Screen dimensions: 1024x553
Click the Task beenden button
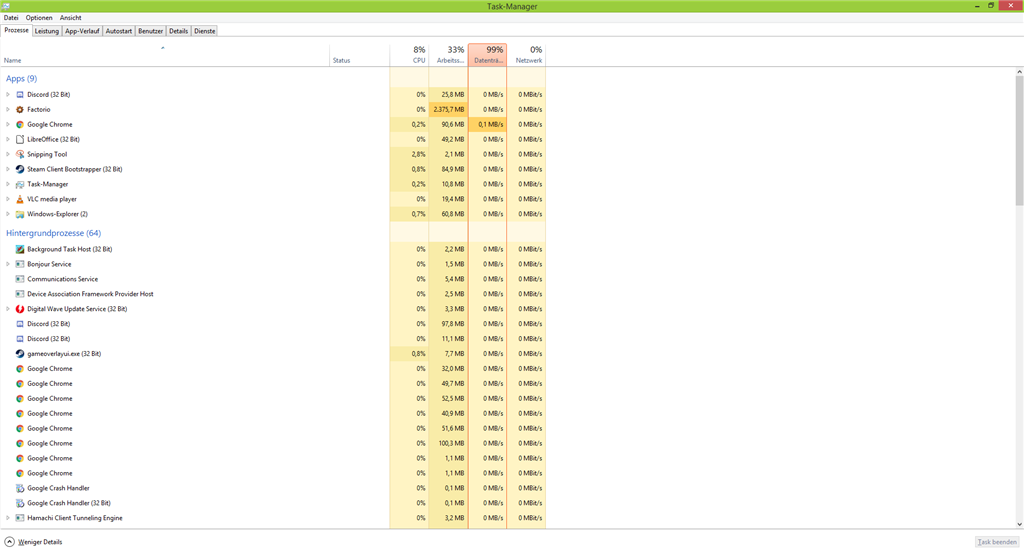pyautogui.click(x=997, y=542)
